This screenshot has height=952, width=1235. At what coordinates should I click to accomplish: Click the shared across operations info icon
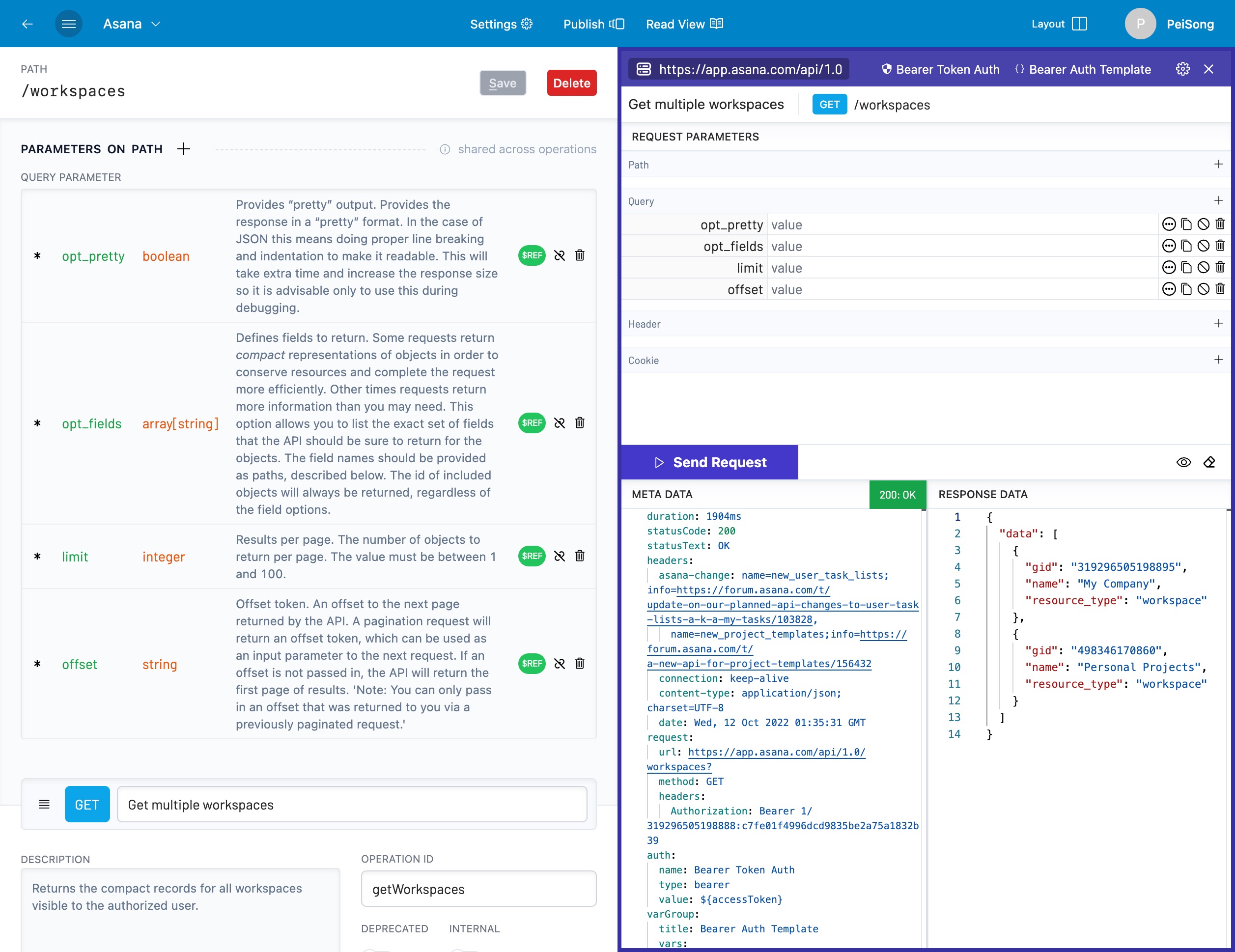pyautogui.click(x=445, y=149)
